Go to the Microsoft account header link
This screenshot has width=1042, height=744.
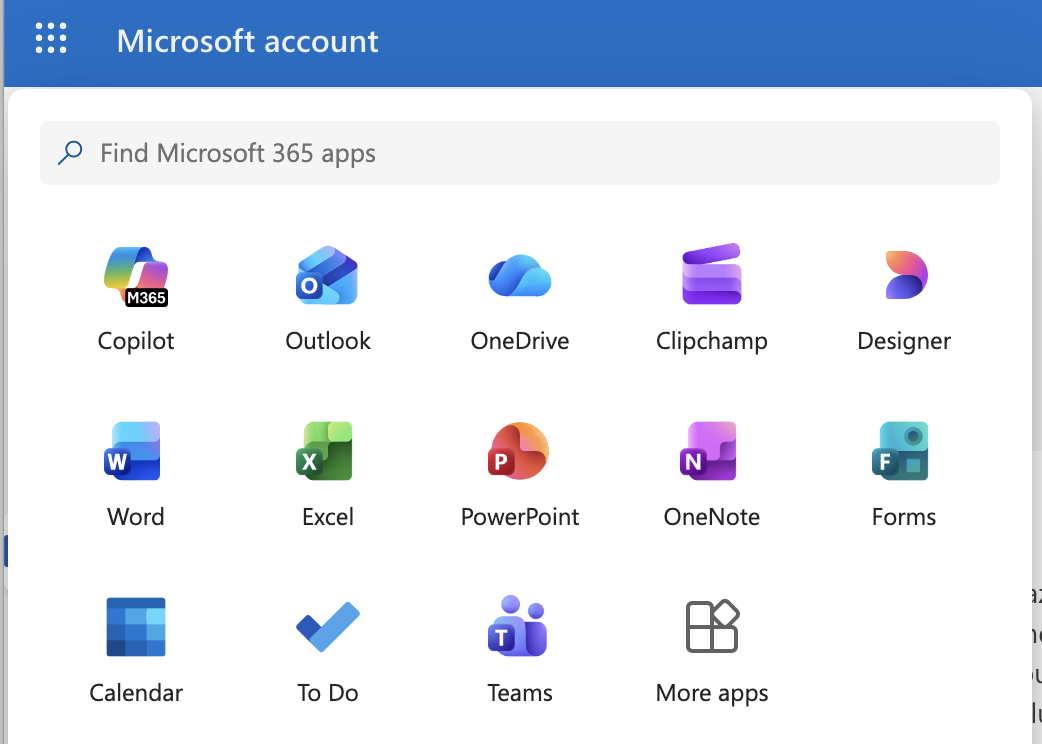247,41
